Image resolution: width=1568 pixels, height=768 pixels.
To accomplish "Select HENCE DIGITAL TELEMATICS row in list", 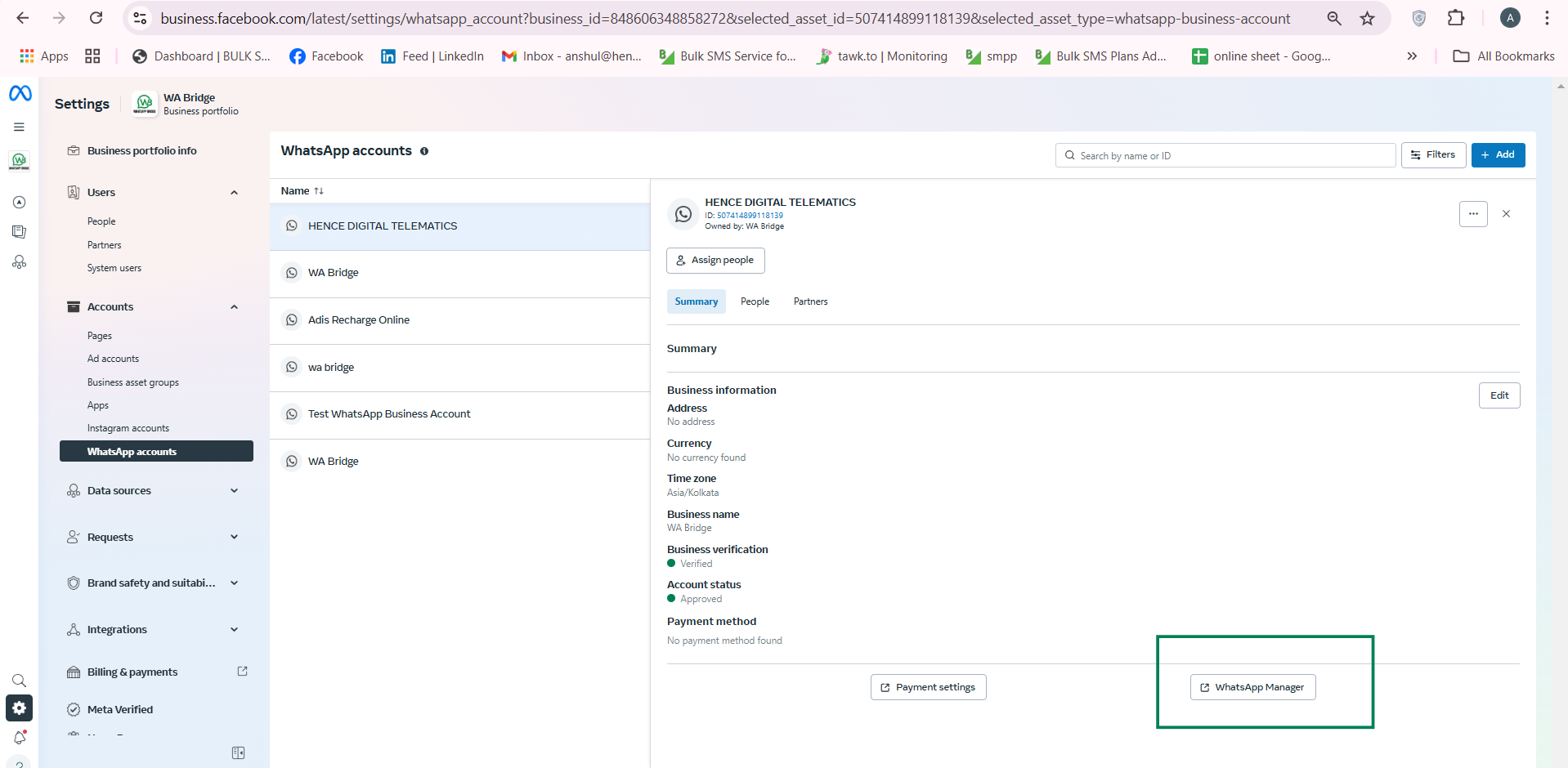I will (x=459, y=226).
